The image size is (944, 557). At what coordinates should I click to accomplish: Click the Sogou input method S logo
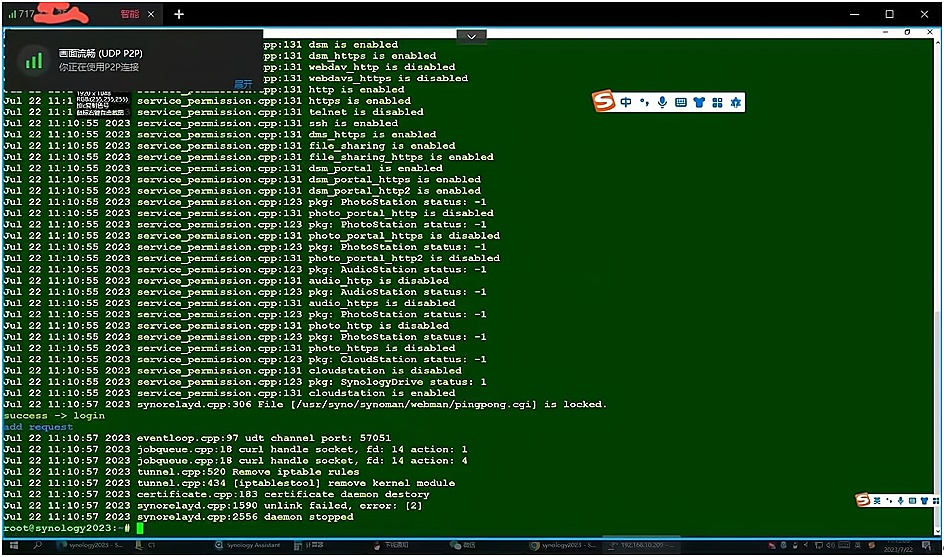pos(603,101)
